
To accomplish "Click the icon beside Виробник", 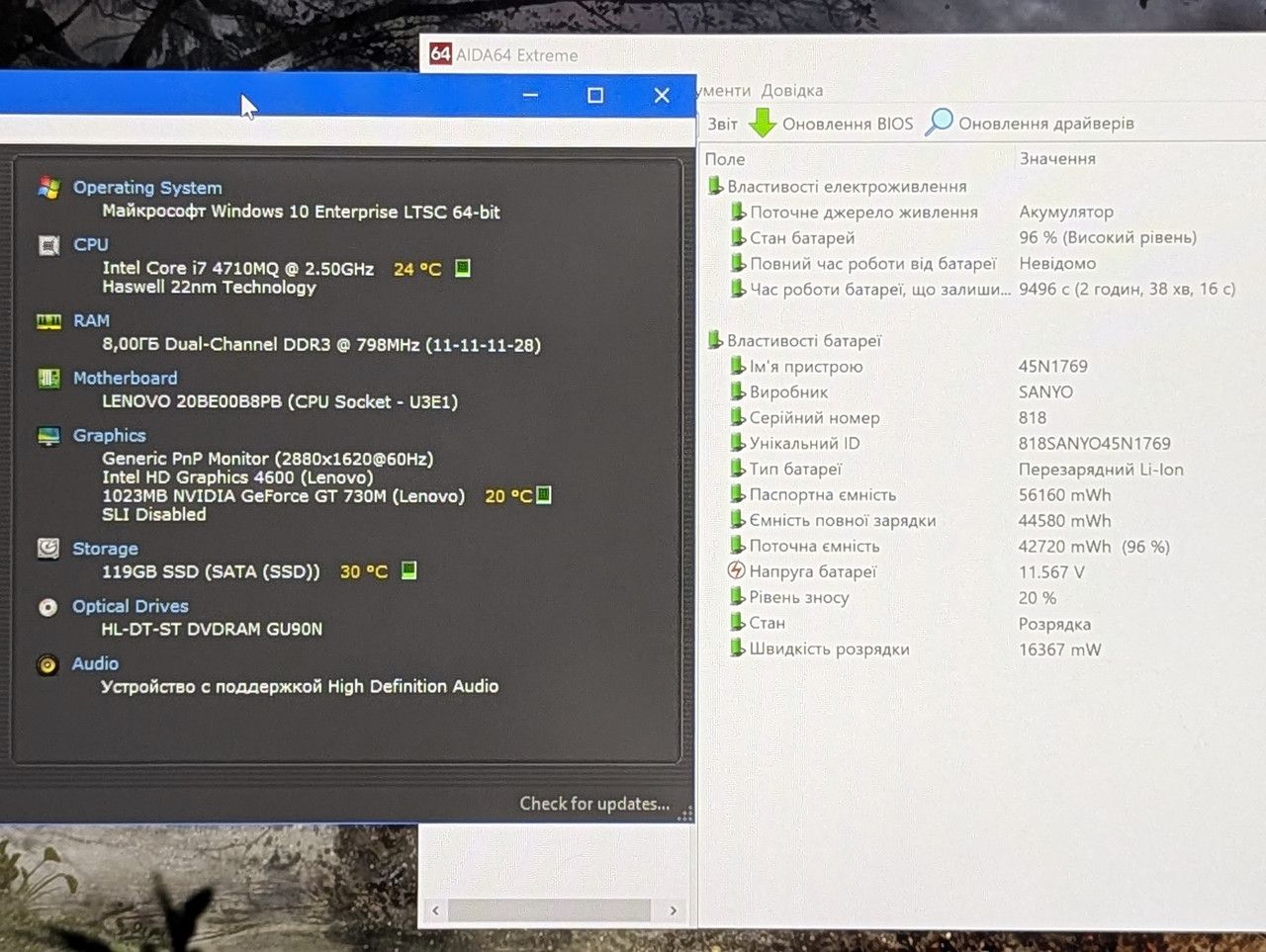I will tap(738, 391).
